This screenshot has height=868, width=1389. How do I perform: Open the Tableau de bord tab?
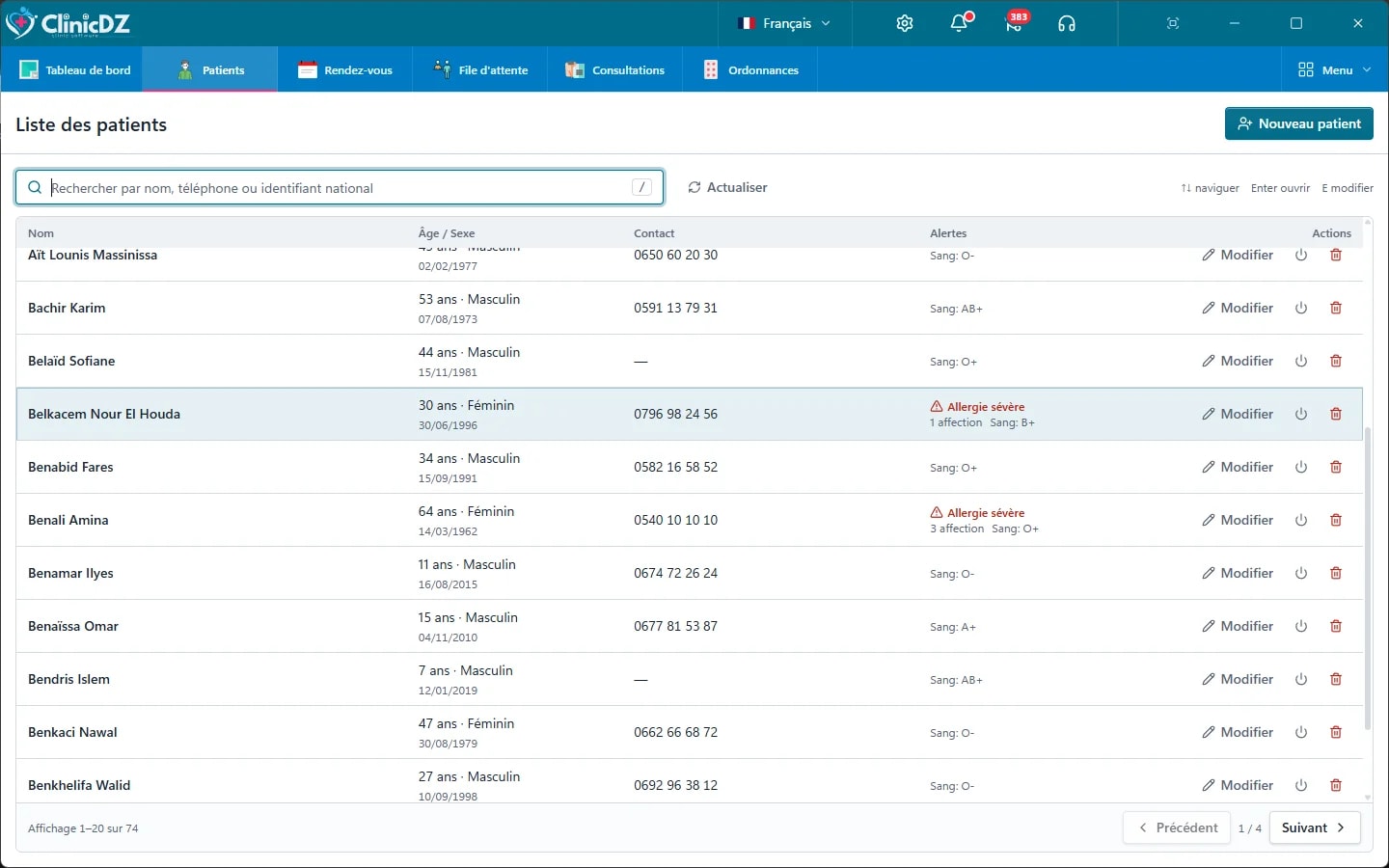click(75, 69)
